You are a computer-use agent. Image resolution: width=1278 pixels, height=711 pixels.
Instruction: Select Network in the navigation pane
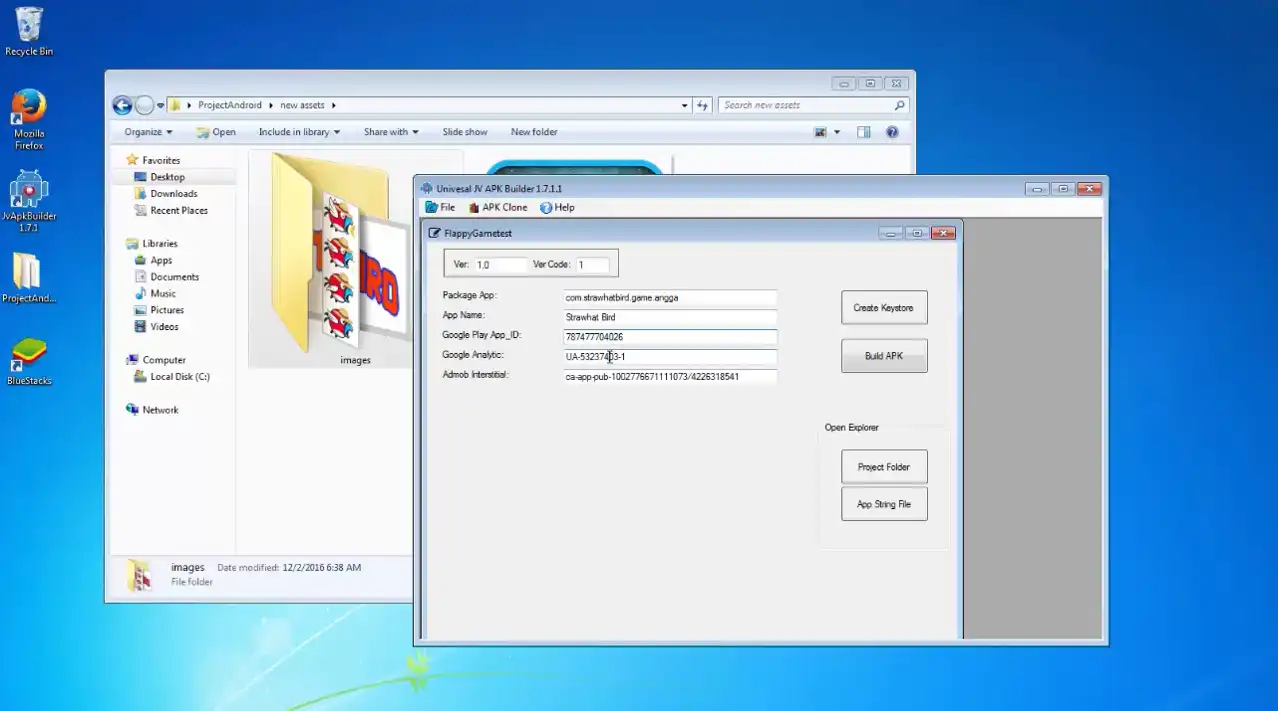[x=159, y=410]
